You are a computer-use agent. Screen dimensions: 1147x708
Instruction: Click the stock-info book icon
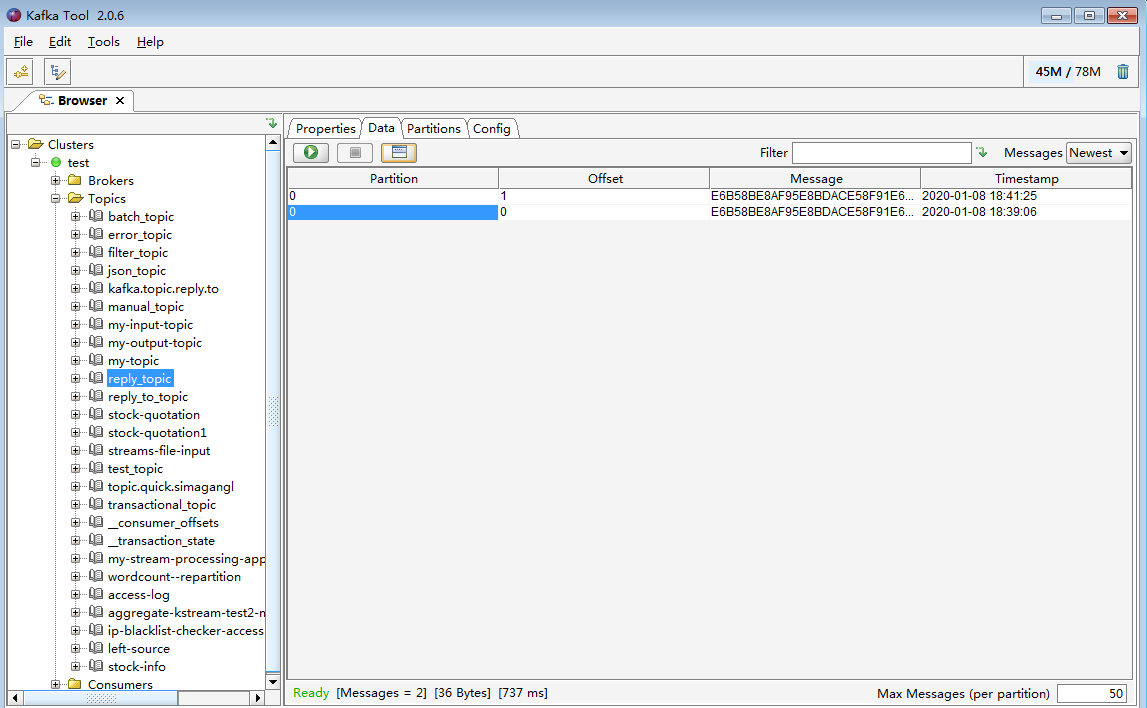pos(96,666)
